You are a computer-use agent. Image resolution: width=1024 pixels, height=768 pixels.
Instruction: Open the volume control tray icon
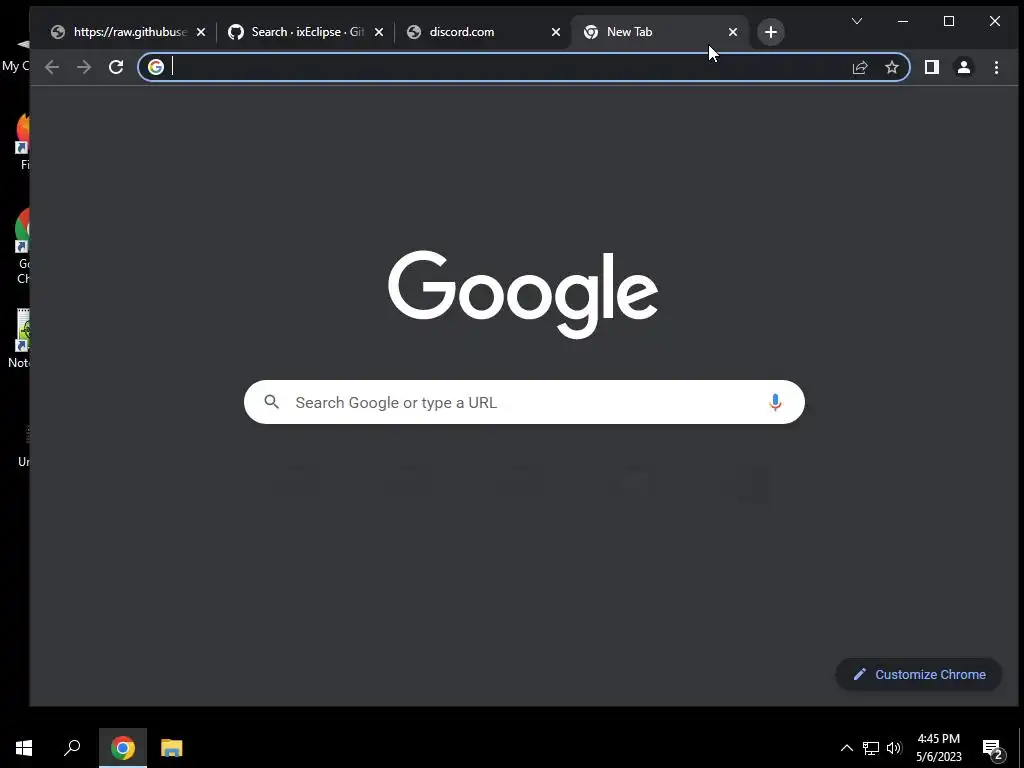point(894,748)
